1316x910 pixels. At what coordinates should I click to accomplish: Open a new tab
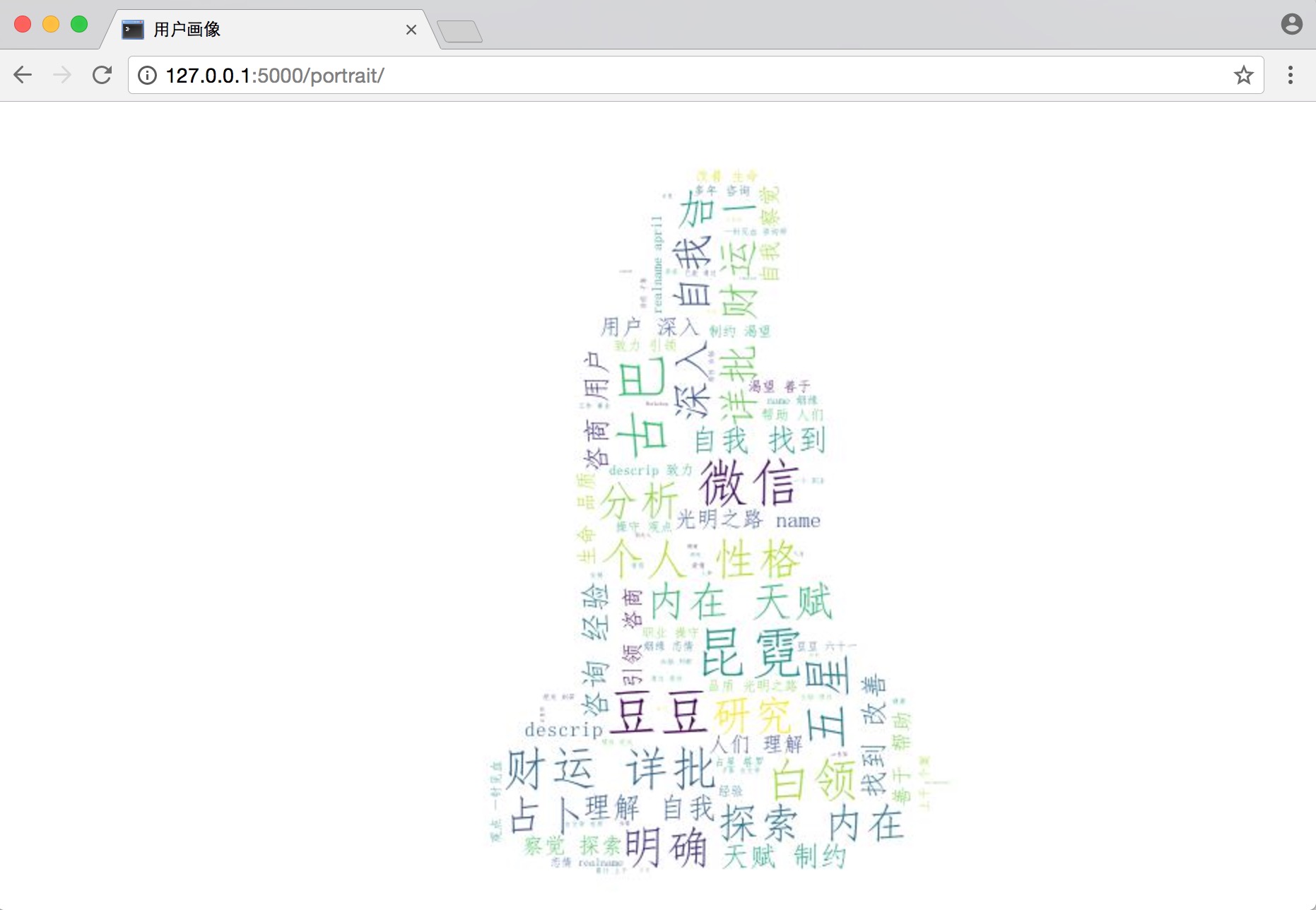click(x=459, y=32)
